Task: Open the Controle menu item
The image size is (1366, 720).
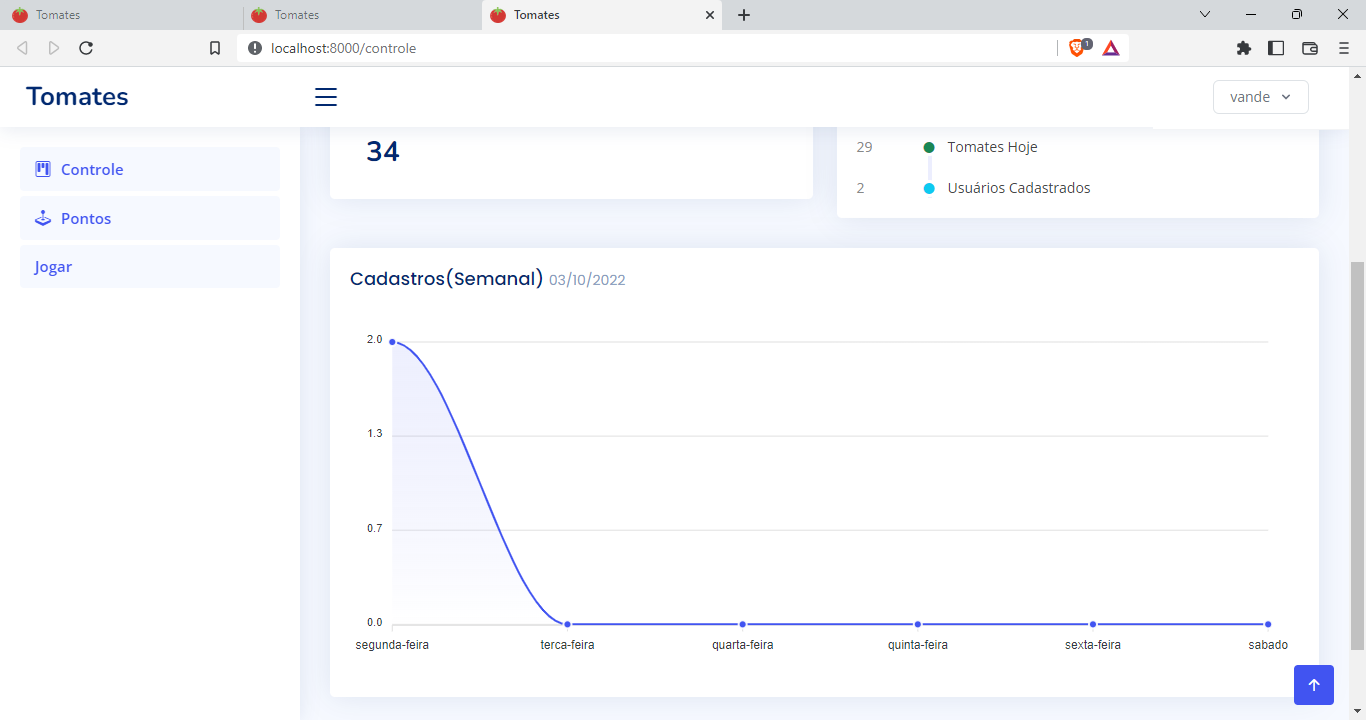Action: (150, 169)
